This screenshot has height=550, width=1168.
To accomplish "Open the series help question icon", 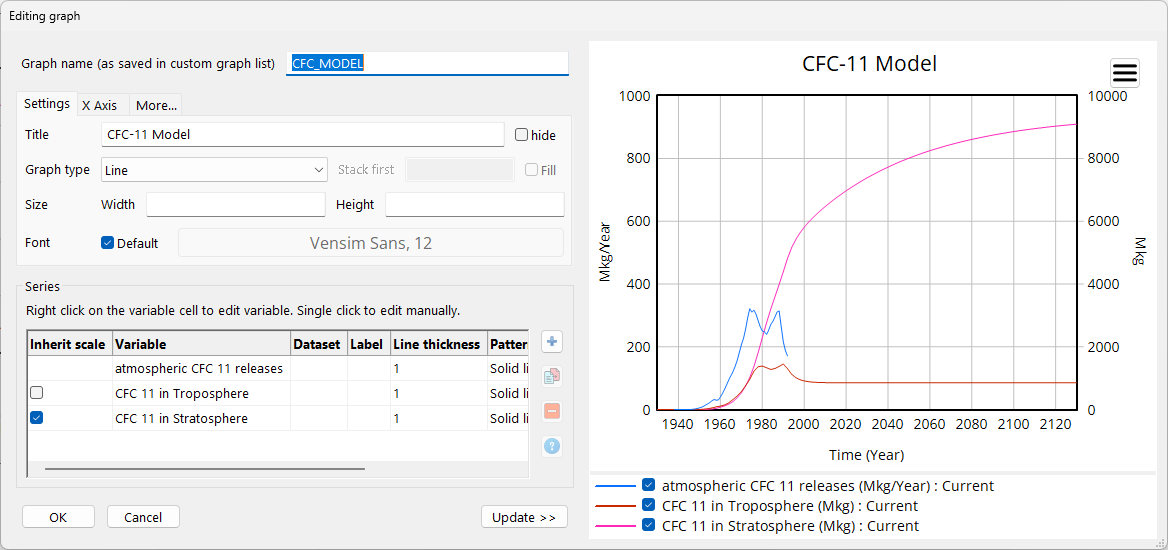I will tap(551, 446).
